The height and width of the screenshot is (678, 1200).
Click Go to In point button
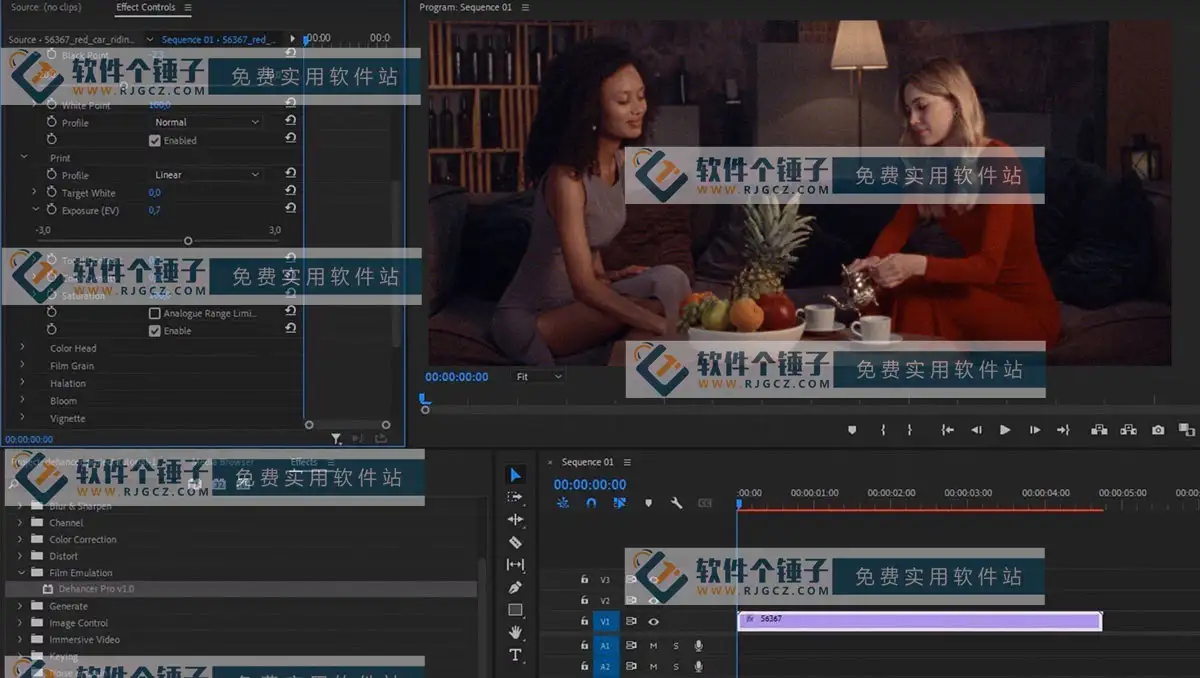point(947,430)
